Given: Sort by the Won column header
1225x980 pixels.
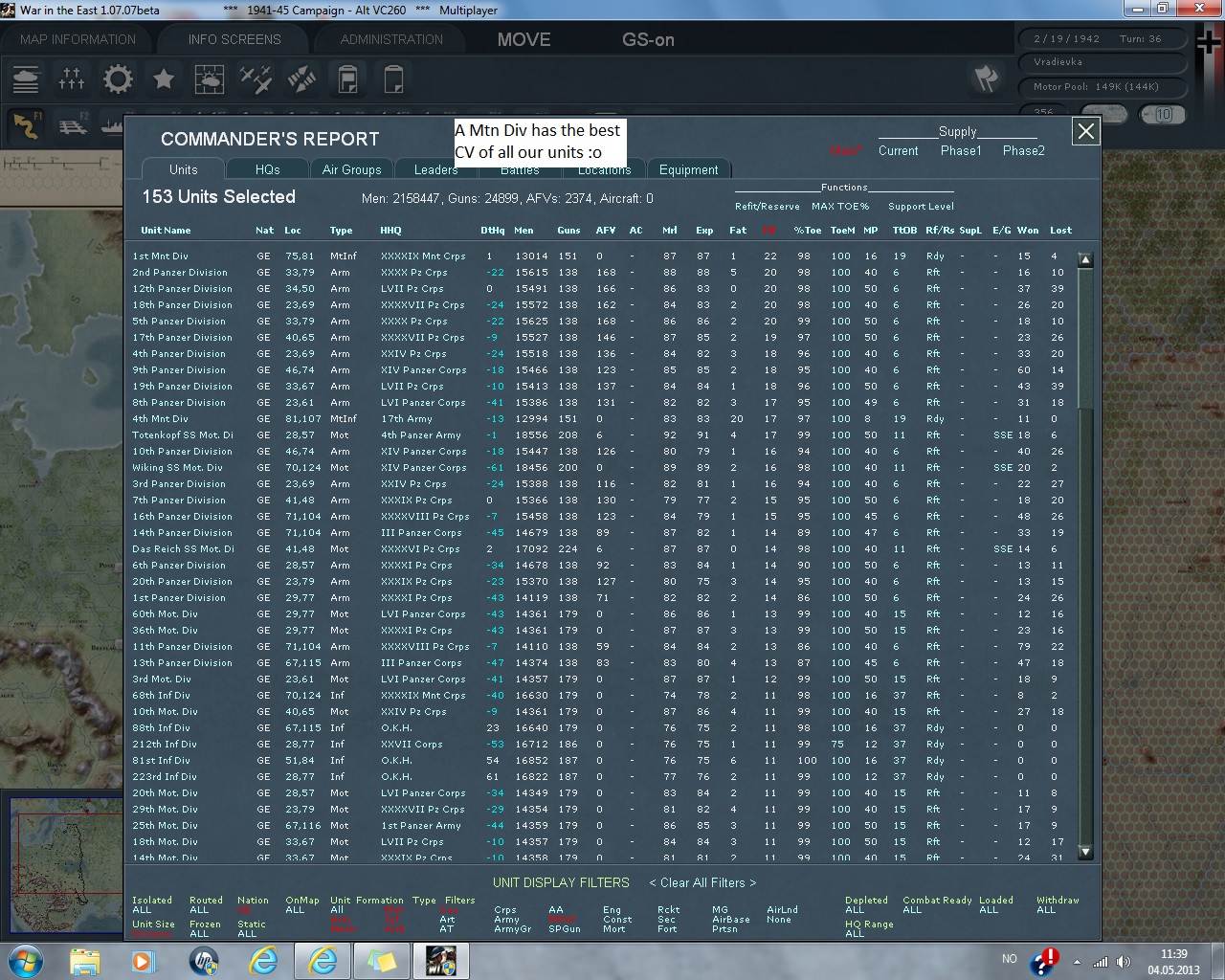Looking at the screenshot, I should tap(1028, 231).
